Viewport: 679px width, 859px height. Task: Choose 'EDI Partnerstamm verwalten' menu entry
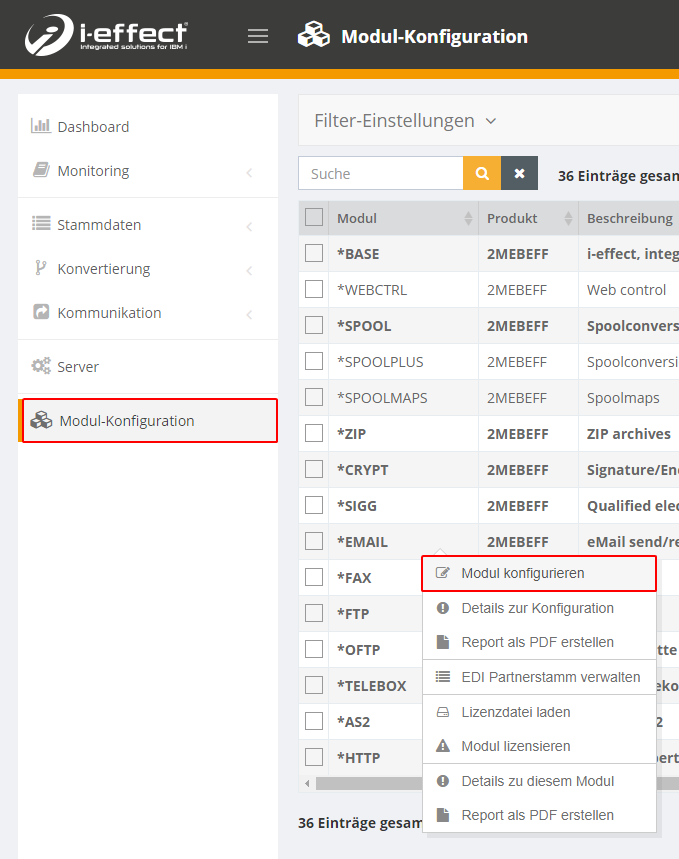550,677
